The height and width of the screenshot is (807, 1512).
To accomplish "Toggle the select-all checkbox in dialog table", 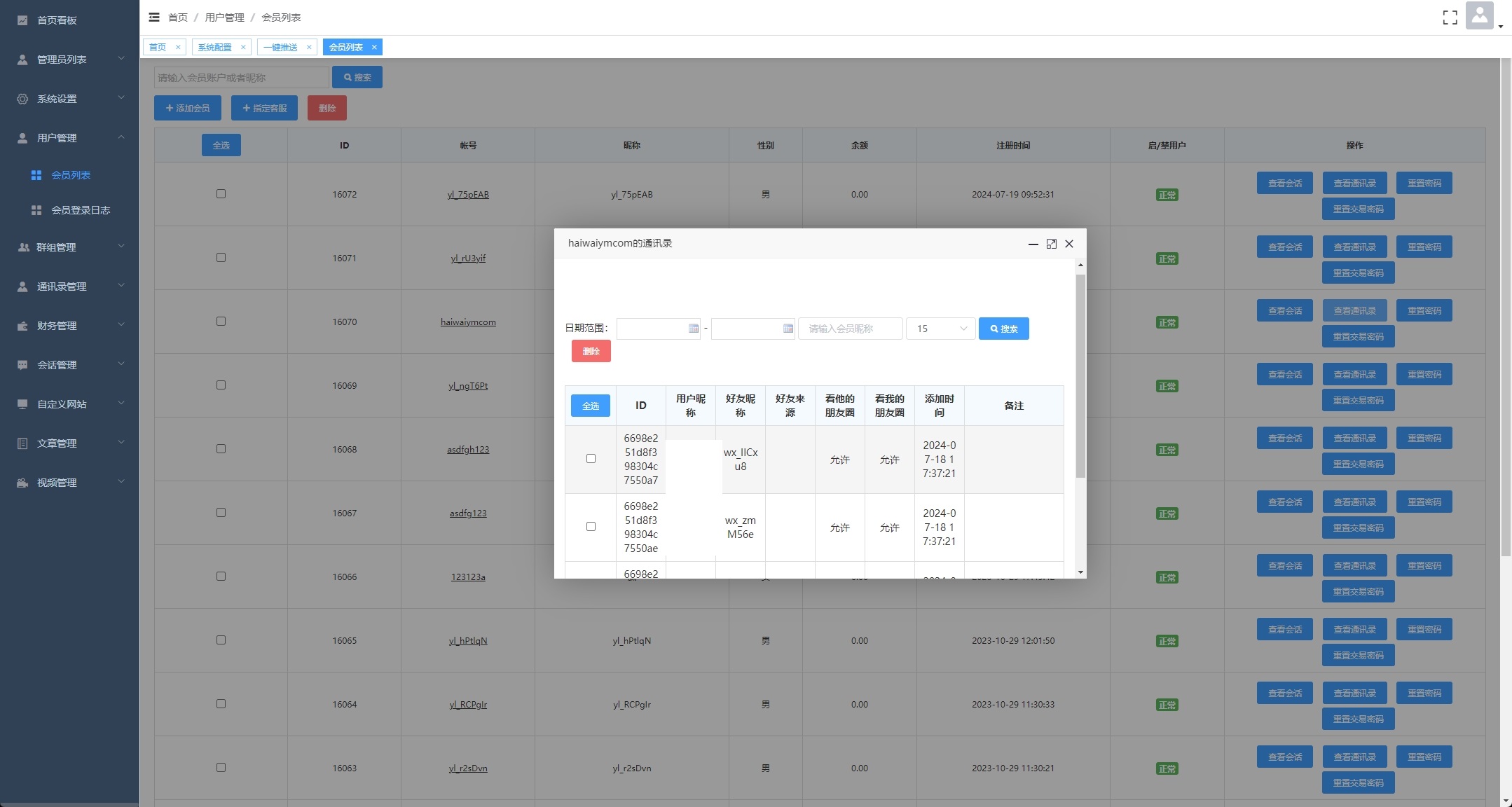I will (x=591, y=405).
